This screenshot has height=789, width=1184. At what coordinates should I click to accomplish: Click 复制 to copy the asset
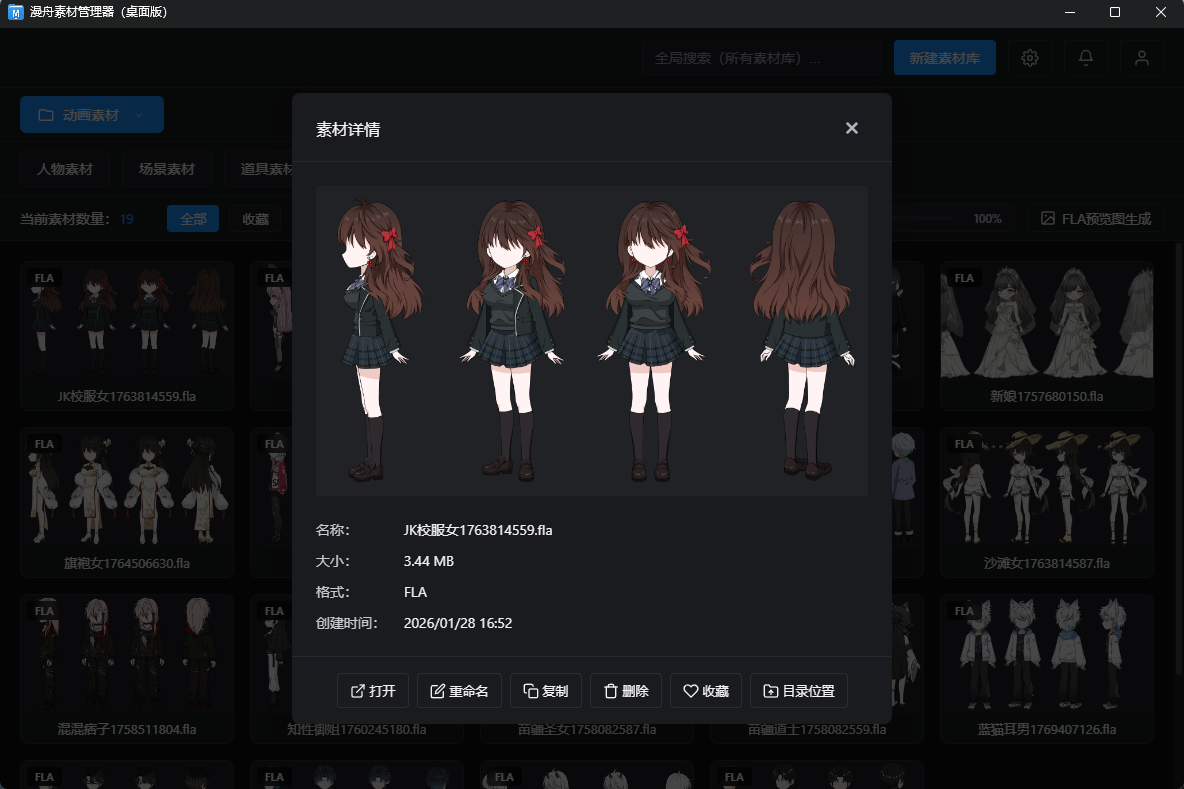545,691
